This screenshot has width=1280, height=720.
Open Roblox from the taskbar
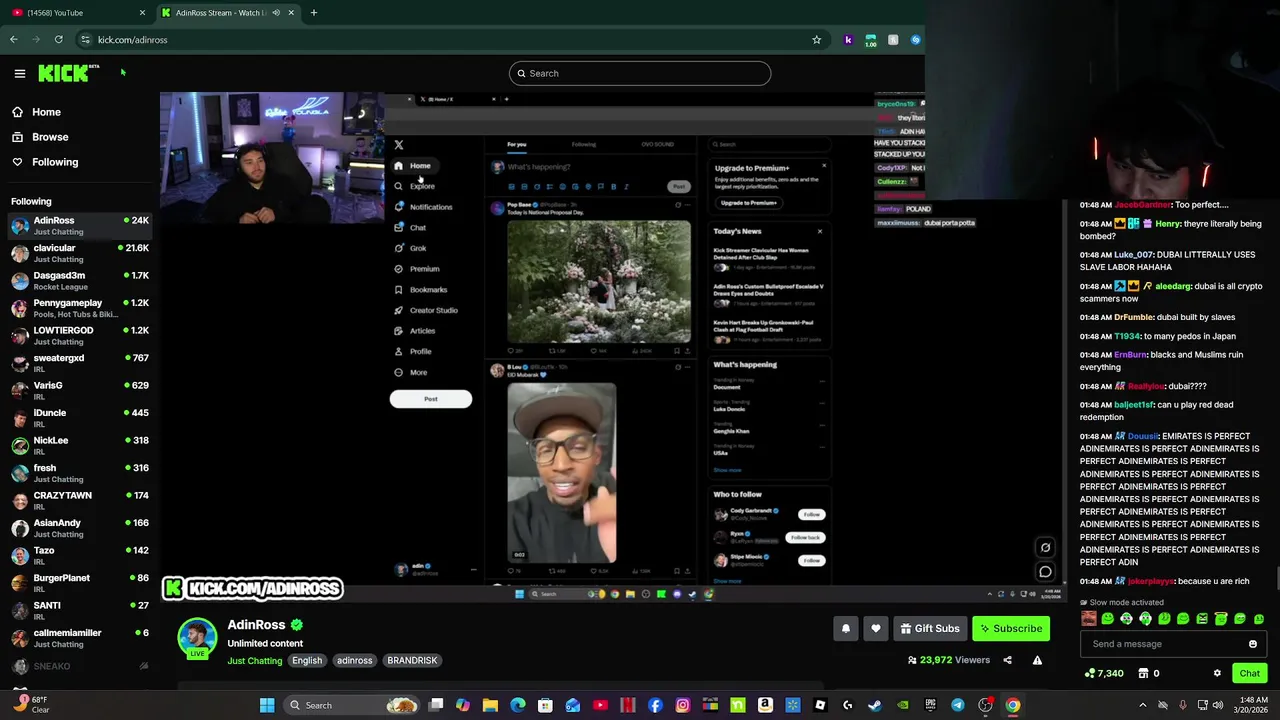coord(820,705)
